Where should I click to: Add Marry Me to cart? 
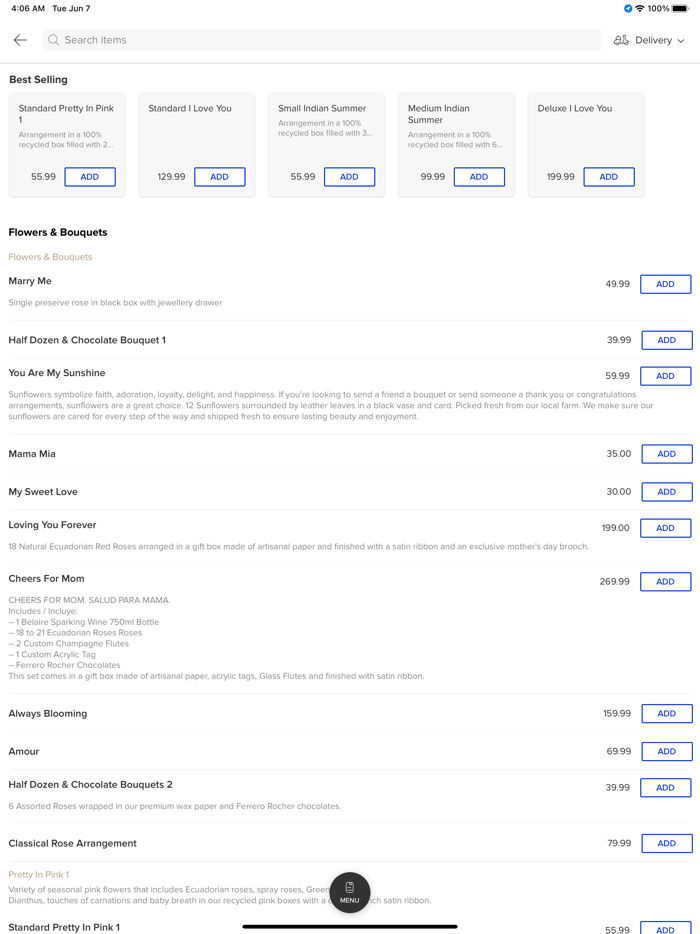[665, 284]
